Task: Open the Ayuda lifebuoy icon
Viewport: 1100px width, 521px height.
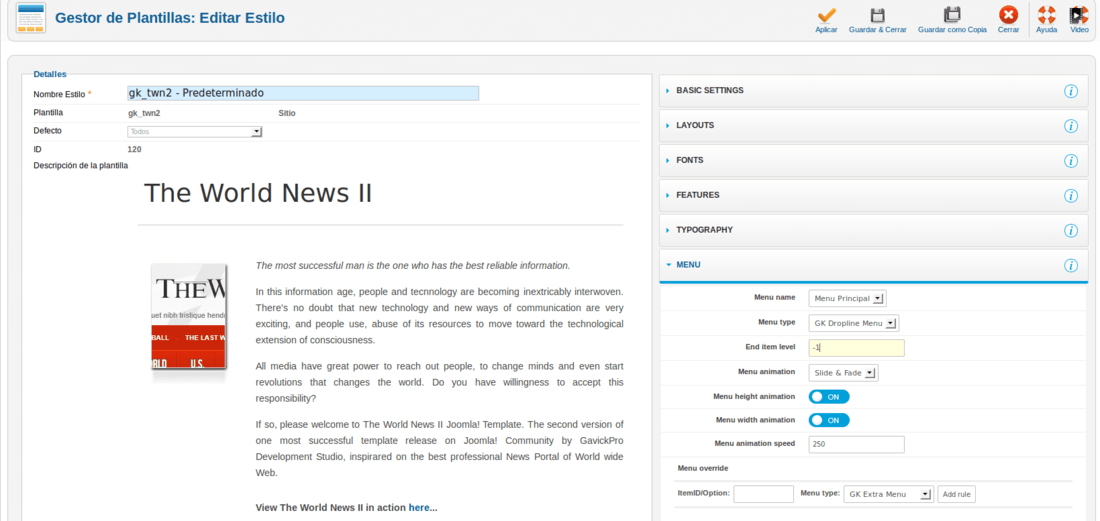Action: coord(1046,15)
